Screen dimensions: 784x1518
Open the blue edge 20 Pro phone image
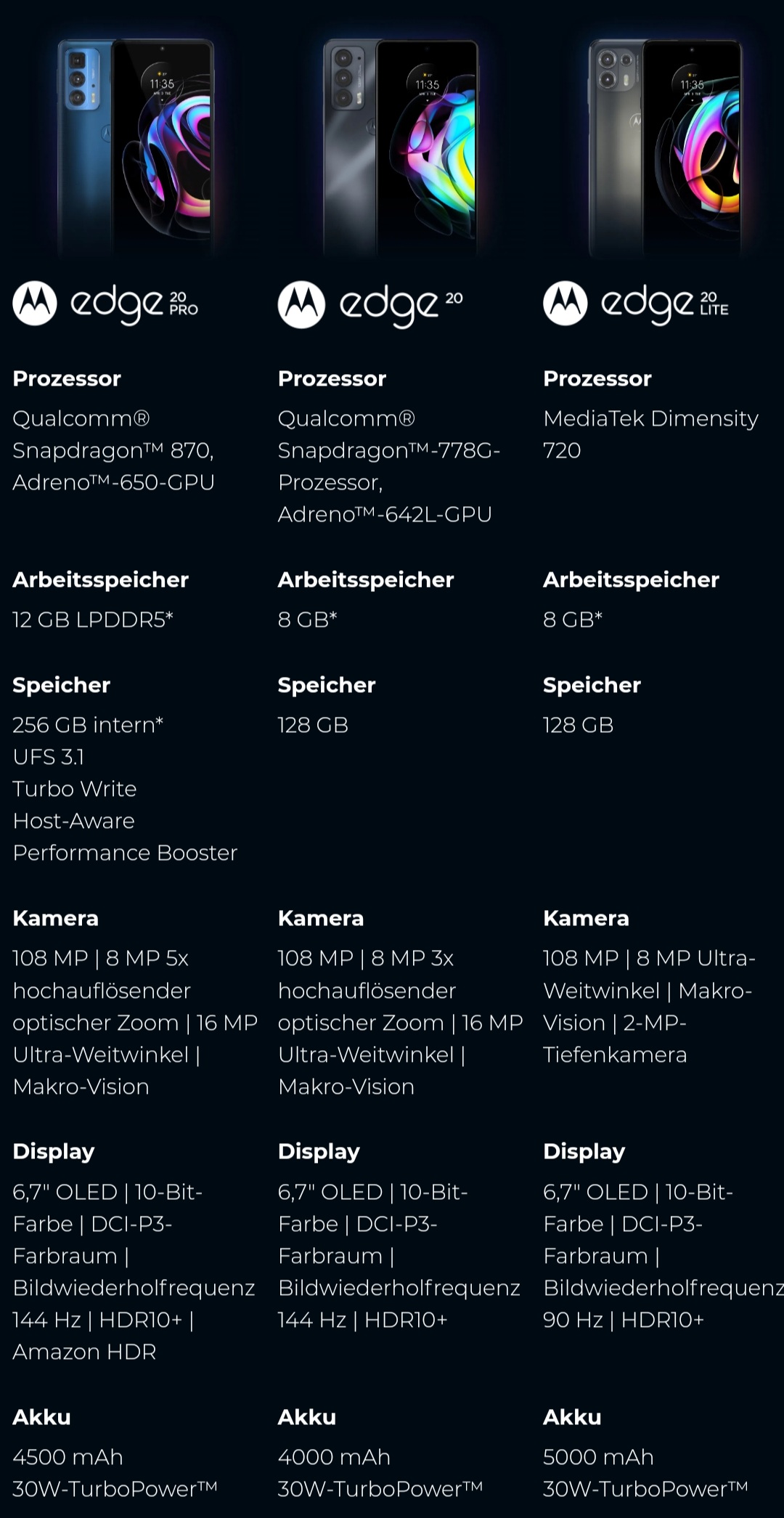[x=136, y=146]
